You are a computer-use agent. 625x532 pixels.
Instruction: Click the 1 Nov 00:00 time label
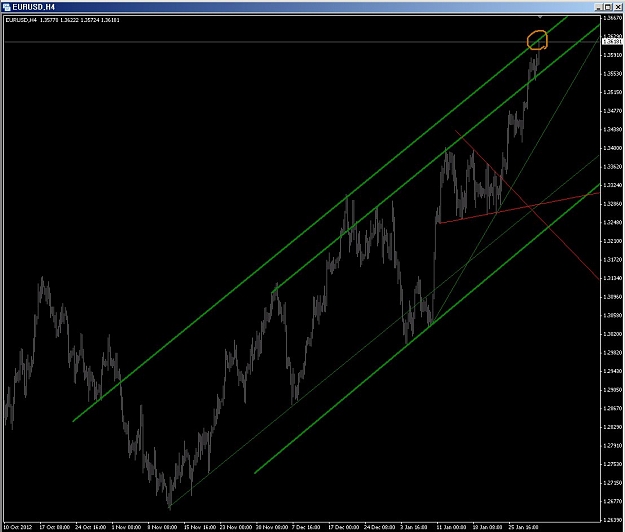(x=126, y=527)
